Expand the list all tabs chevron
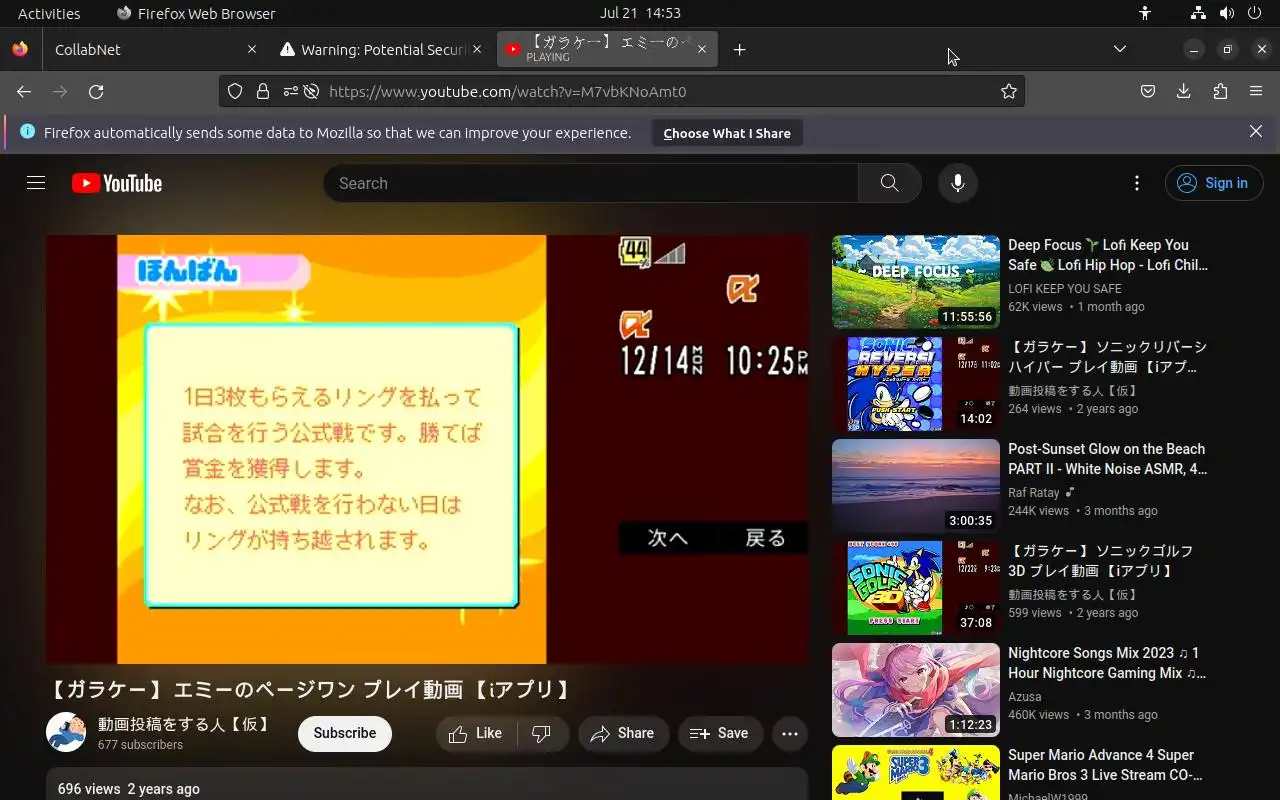 [x=1120, y=49]
